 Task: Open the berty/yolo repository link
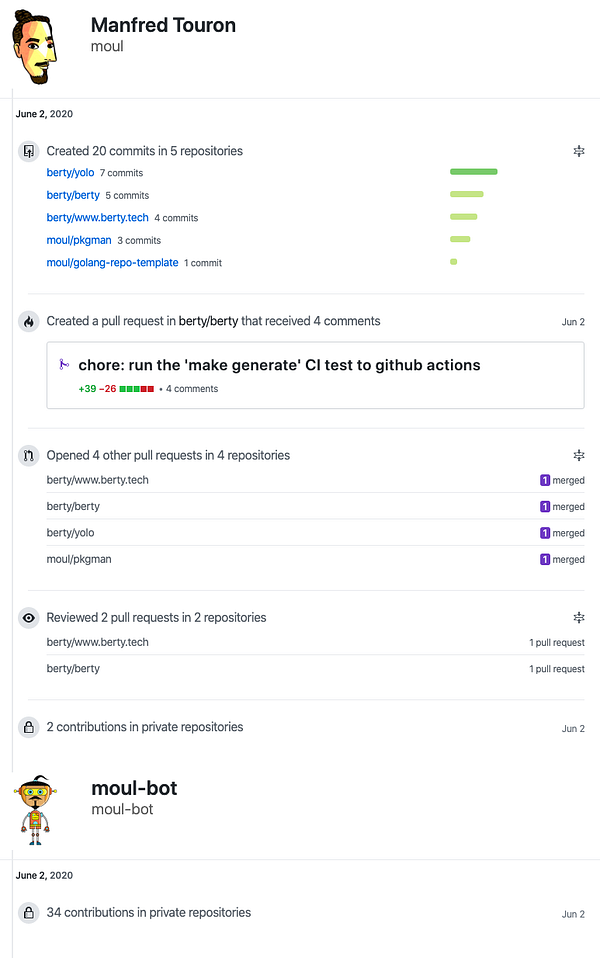(x=70, y=173)
